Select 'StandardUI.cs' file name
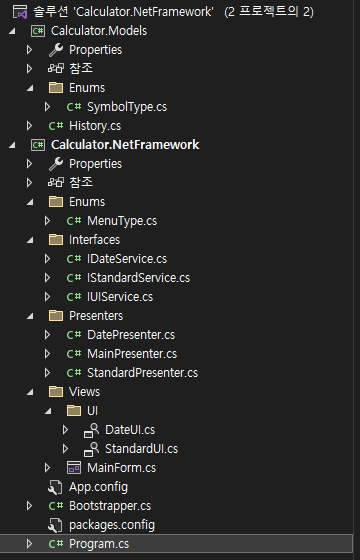This screenshot has width=360, height=560. point(141,449)
